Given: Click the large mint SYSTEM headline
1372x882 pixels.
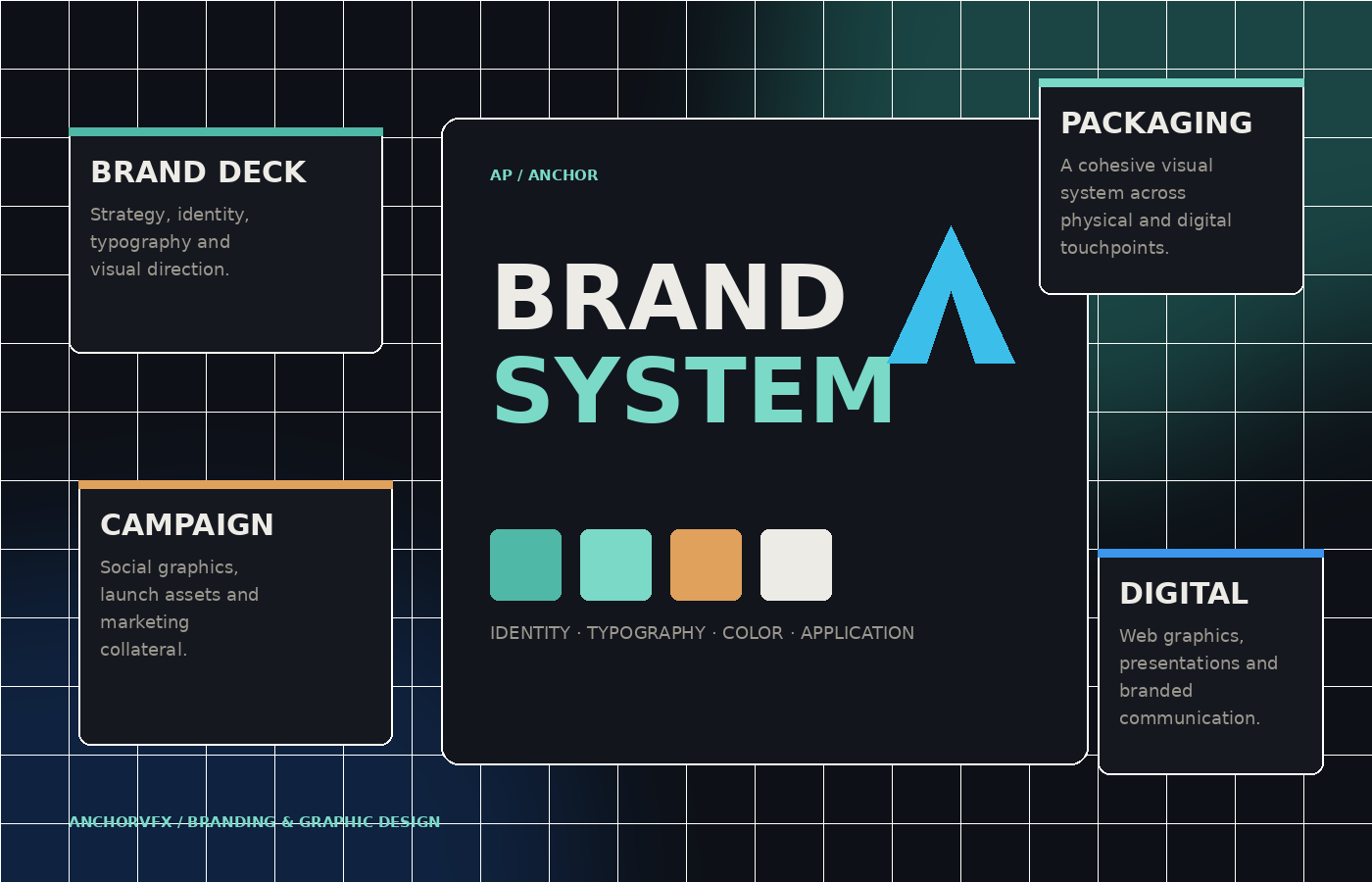Looking at the screenshot, I should click(x=694, y=391).
